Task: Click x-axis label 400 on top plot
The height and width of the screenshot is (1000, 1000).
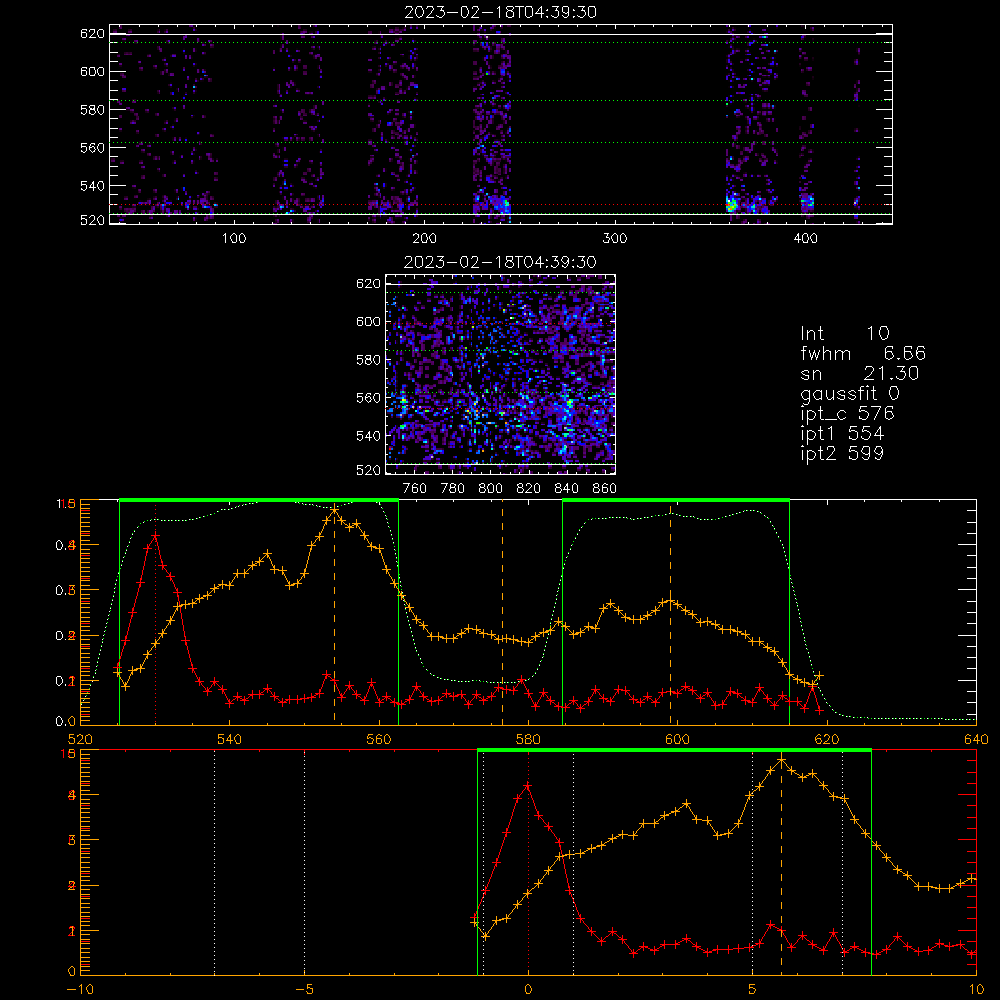Action: click(805, 239)
